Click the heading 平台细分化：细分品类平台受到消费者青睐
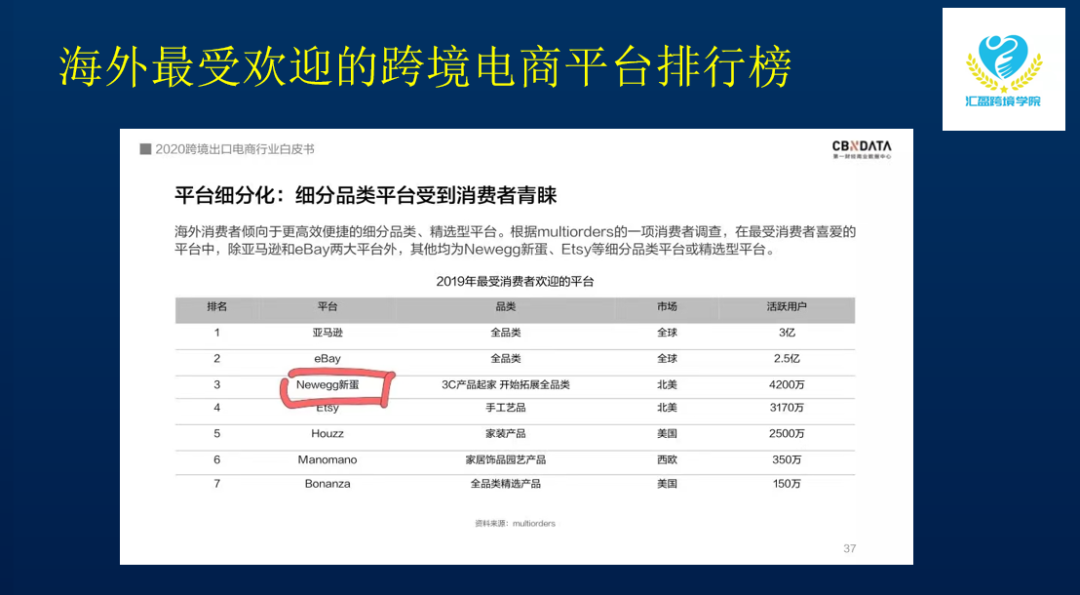Viewport: 1080px width, 595px height. 366,196
